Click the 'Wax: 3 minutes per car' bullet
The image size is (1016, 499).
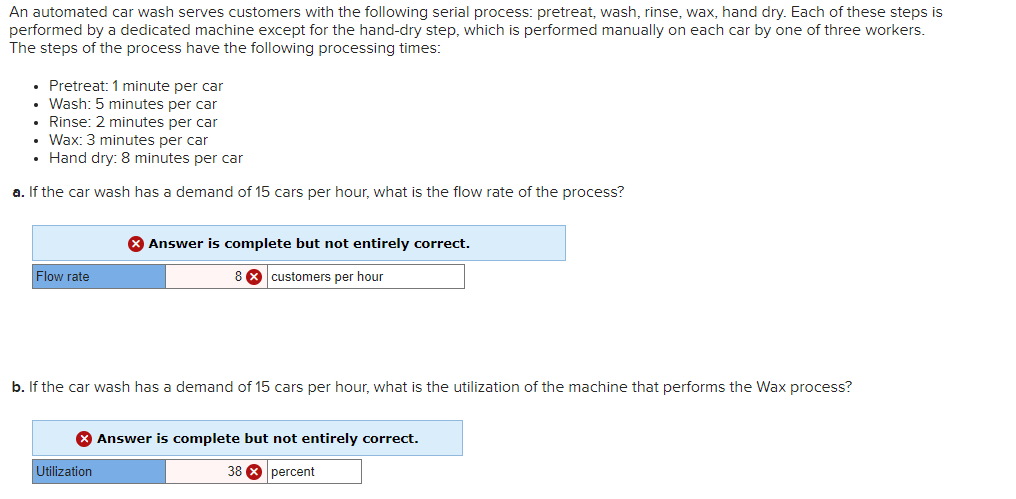click(128, 140)
